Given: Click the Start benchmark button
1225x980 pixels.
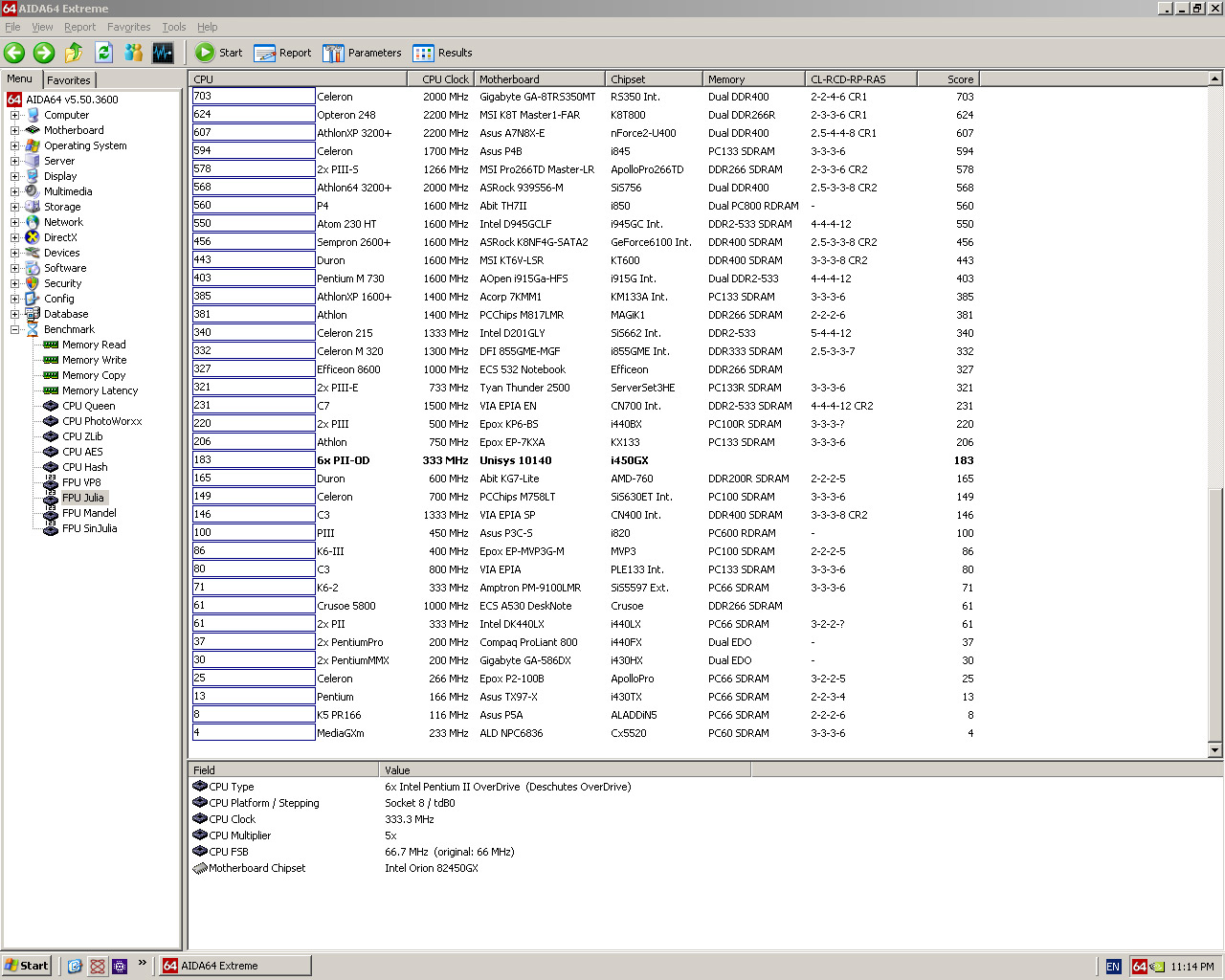Looking at the screenshot, I should coord(219,53).
